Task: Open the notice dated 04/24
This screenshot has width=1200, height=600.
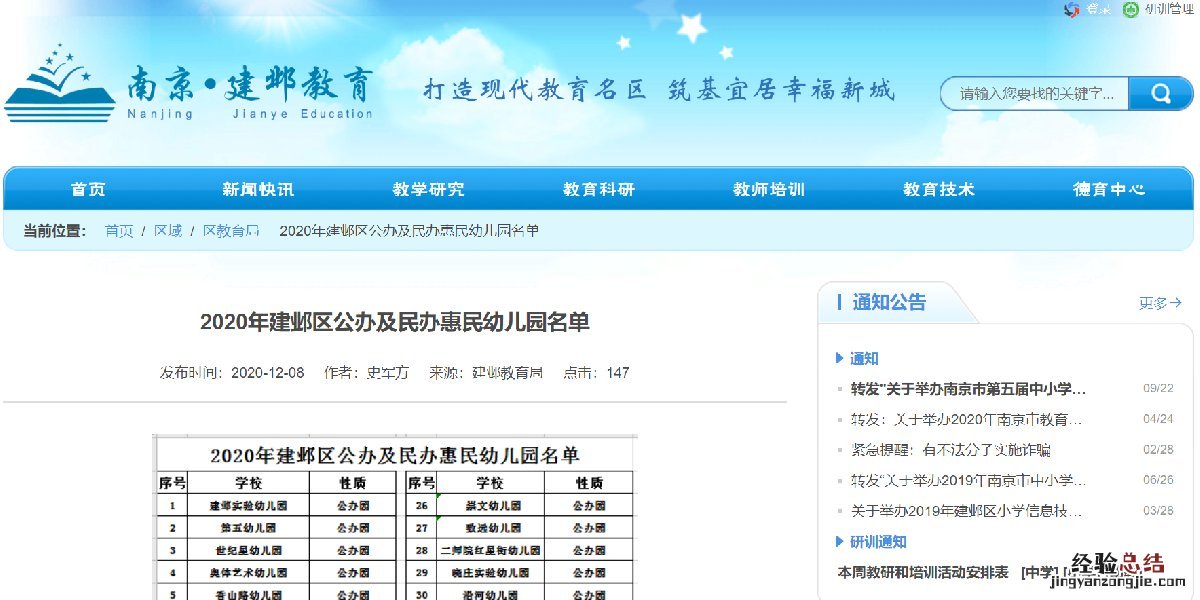Action: (966, 419)
